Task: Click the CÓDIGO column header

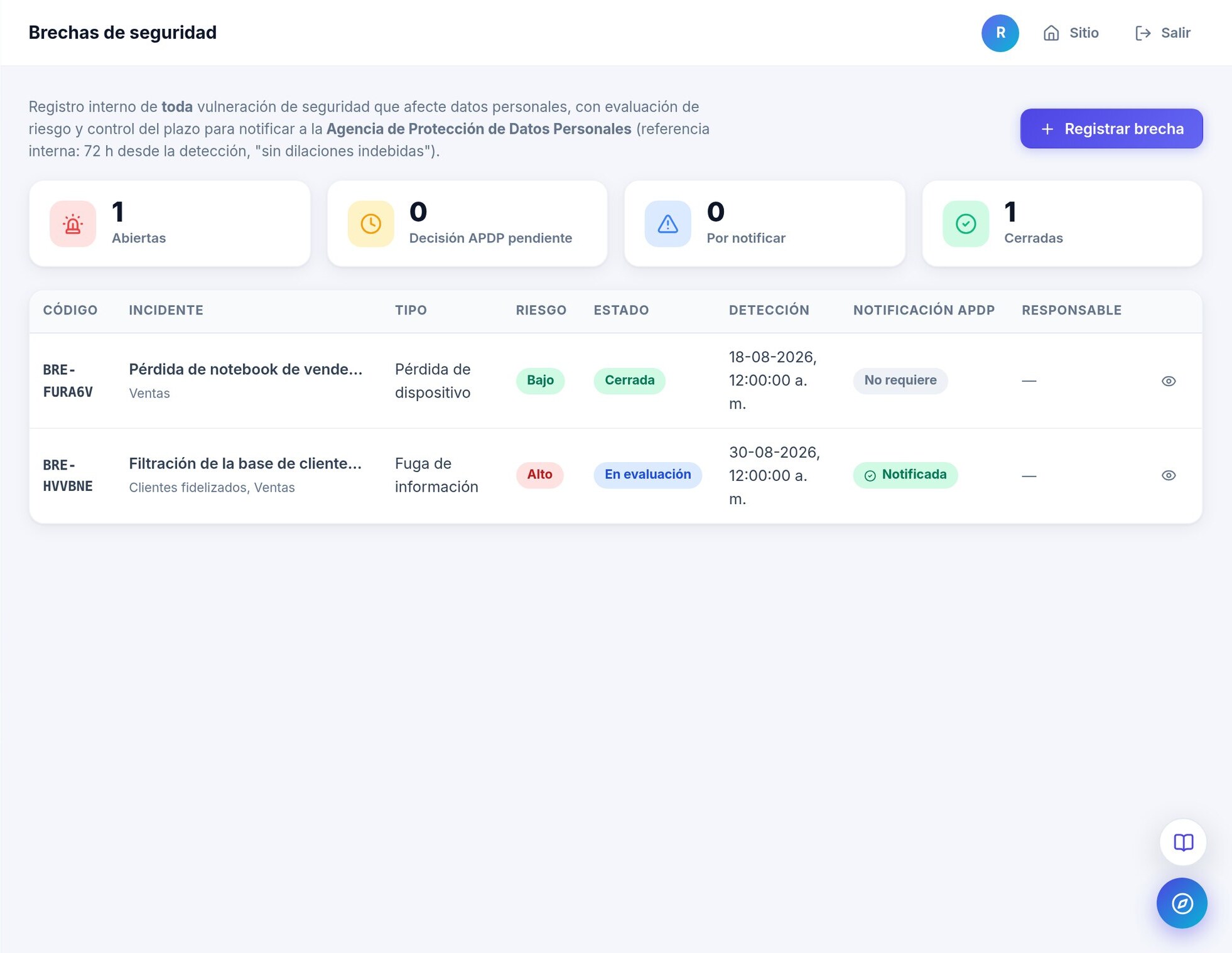Action: (70, 310)
